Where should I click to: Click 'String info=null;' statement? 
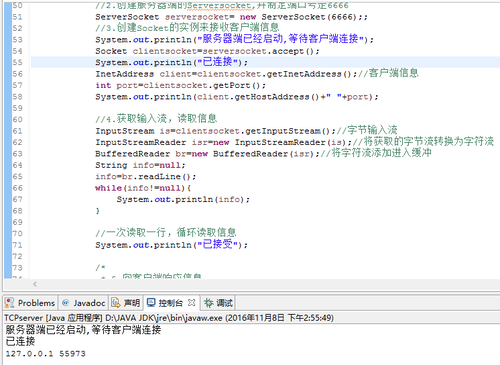140,165
